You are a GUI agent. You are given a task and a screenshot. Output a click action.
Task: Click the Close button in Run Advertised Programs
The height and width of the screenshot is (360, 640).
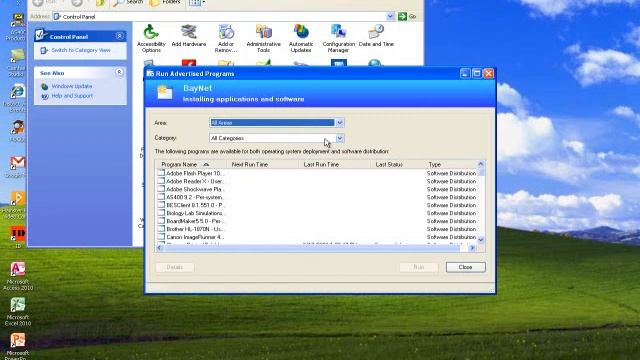[x=465, y=267]
